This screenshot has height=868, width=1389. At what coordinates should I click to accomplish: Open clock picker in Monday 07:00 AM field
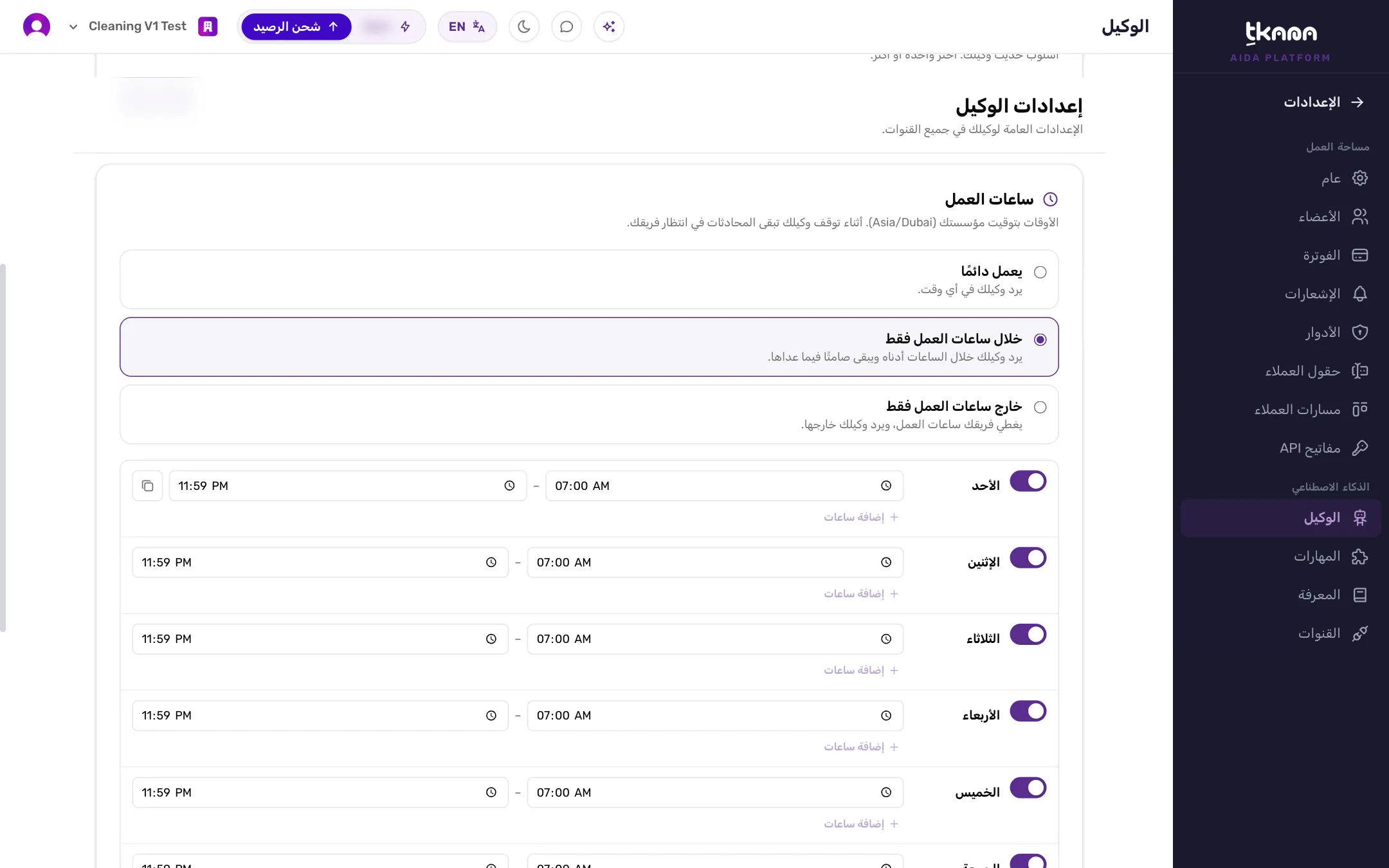(x=886, y=562)
